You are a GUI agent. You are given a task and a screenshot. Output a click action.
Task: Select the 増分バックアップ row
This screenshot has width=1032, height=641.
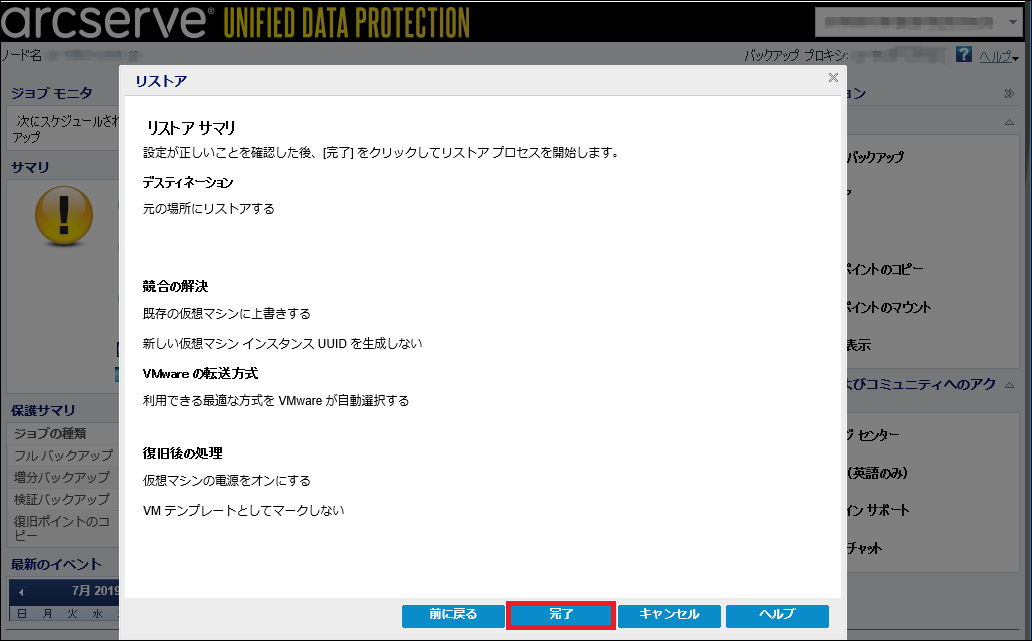64,477
